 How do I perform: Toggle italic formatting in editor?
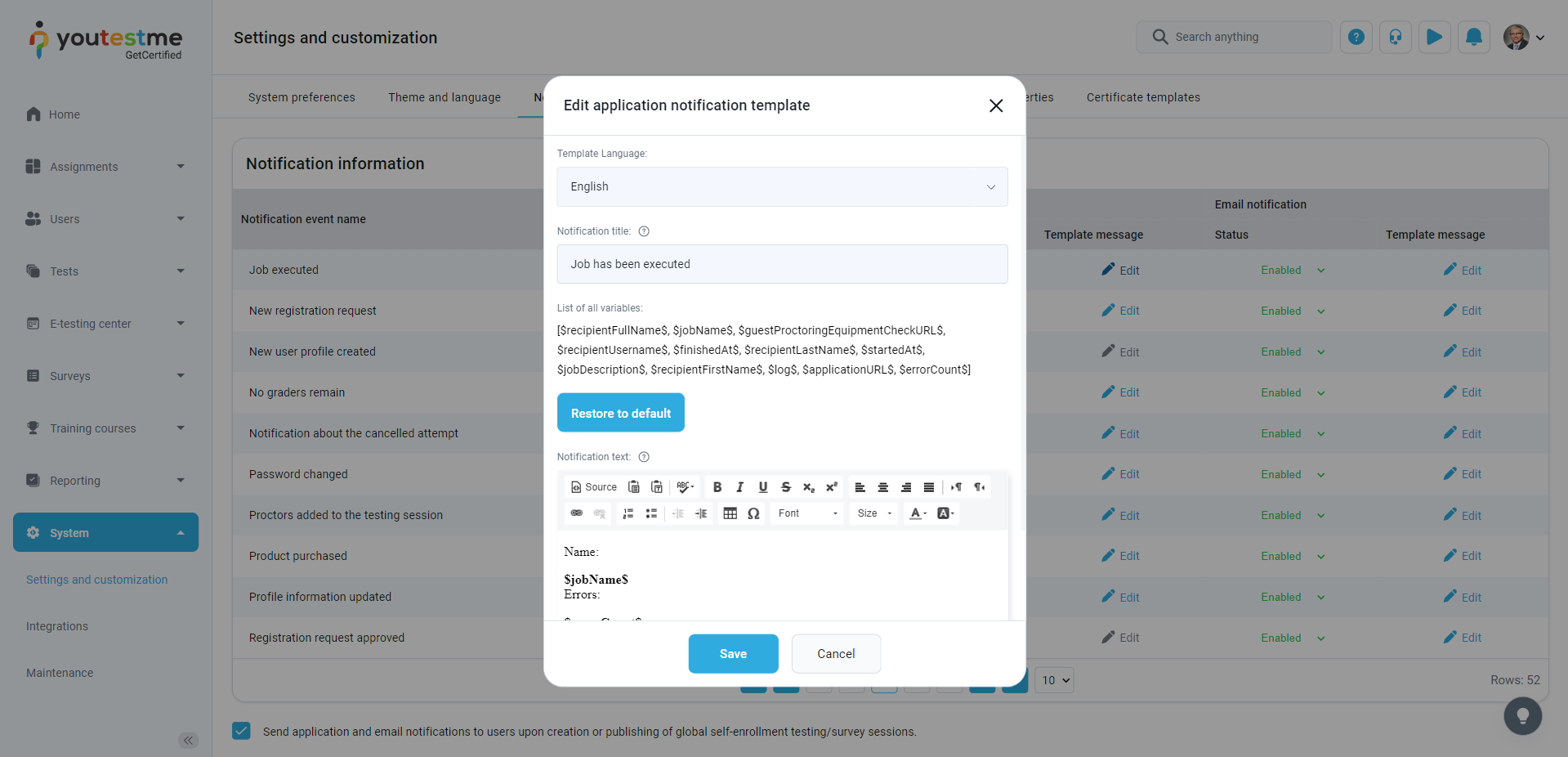click(740, 487)
